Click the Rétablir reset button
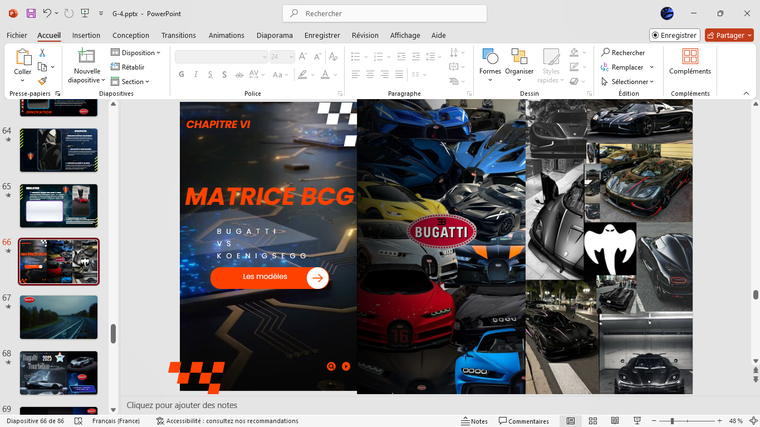Screen dimensions: 760x427 click(x=132, y=67)
